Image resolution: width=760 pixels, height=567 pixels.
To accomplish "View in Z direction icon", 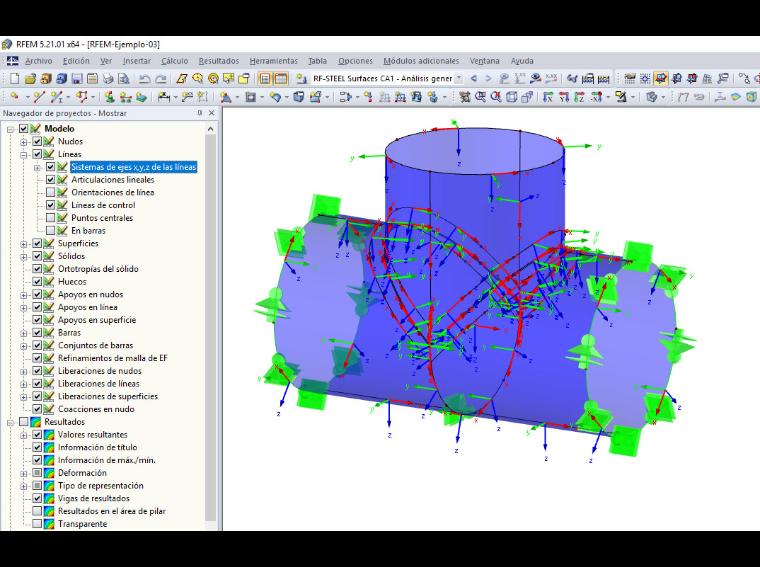I will [580, 97].
